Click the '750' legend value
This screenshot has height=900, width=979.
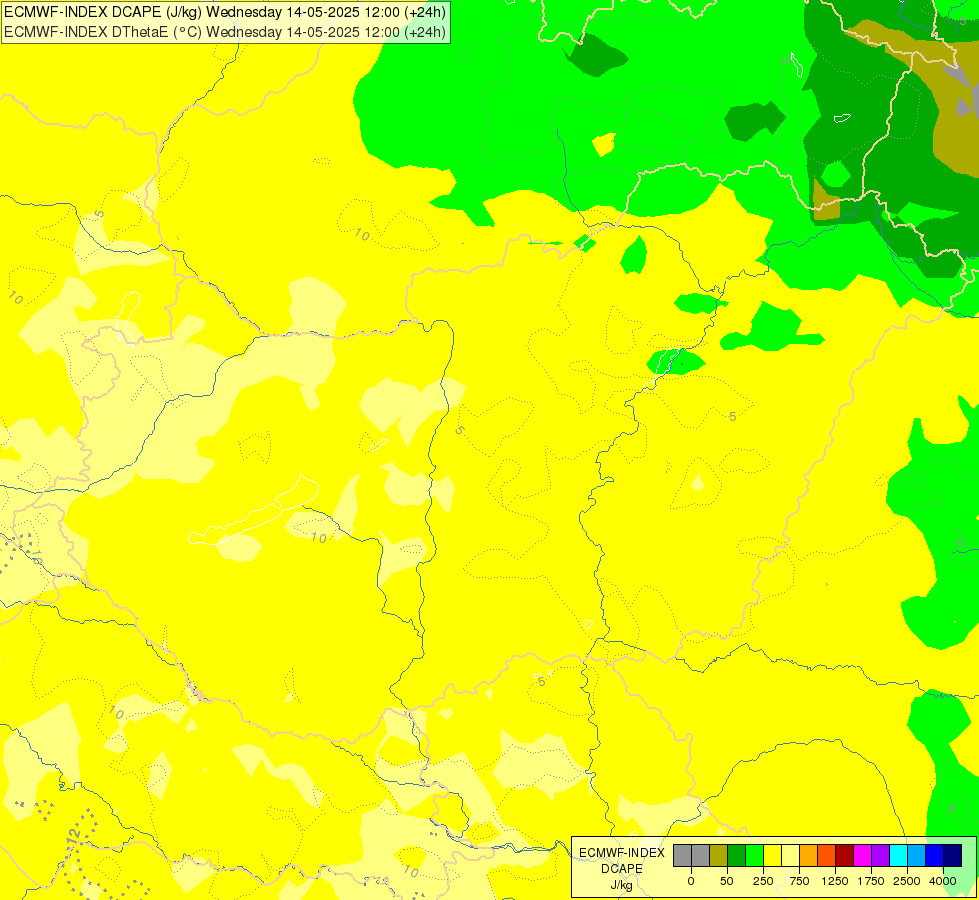point(799,881)
